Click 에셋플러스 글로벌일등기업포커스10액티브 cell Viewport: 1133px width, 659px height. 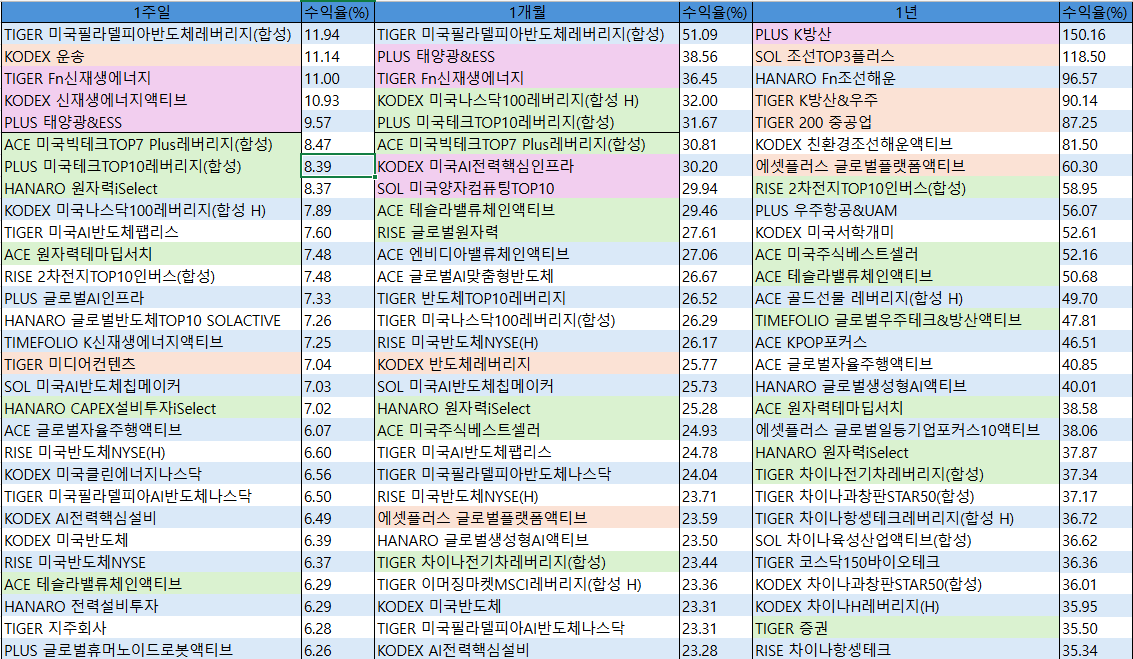tap(906, 430)
